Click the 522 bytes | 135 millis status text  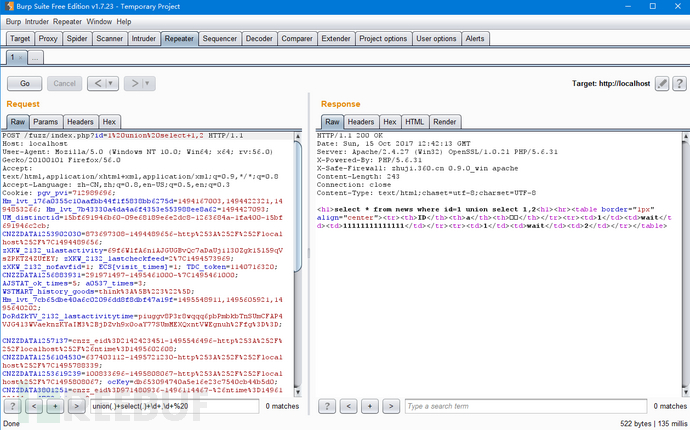(x=653, y=423)
